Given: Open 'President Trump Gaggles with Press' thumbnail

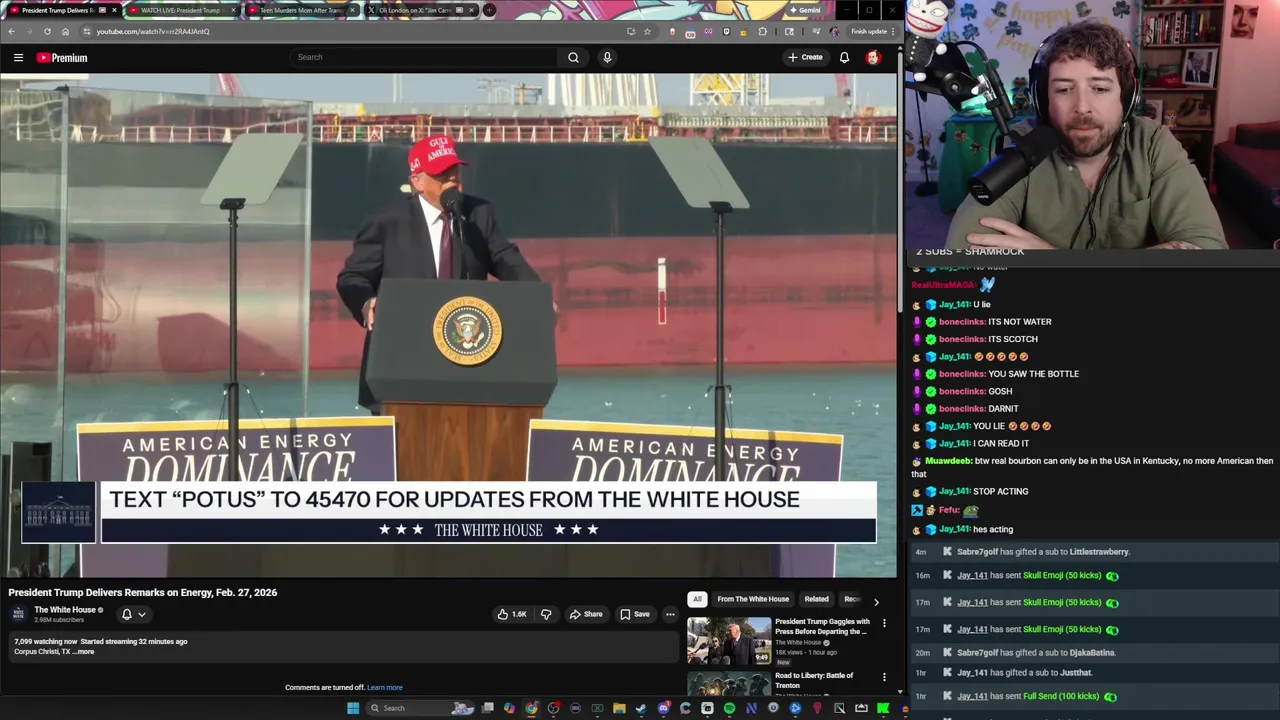Looking at the screenshot, I should [729, 640].
